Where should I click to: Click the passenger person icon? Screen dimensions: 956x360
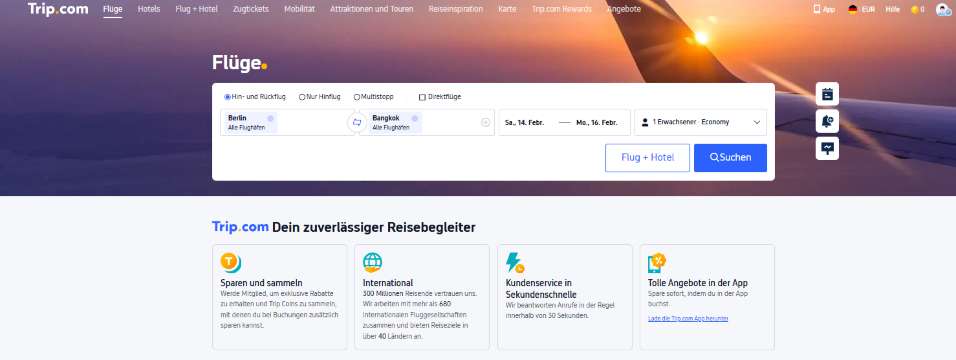645,122
